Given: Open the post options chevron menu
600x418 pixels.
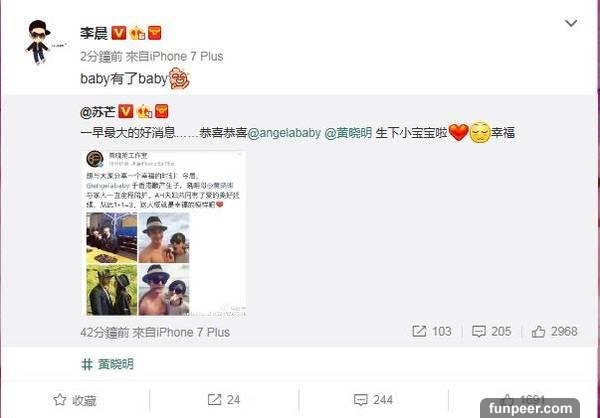Looking at the screenshot, I should [x=571, y=23].
